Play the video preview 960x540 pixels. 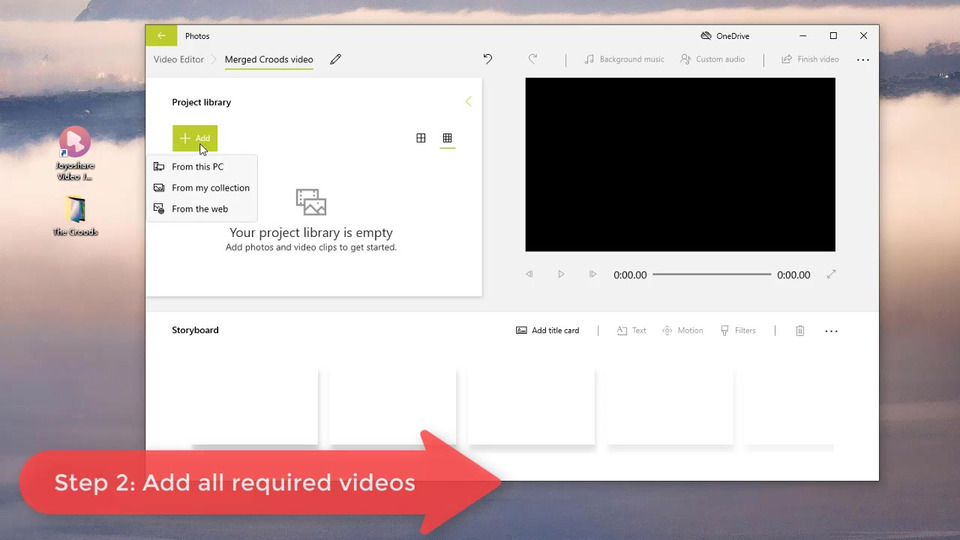[561, 274]
